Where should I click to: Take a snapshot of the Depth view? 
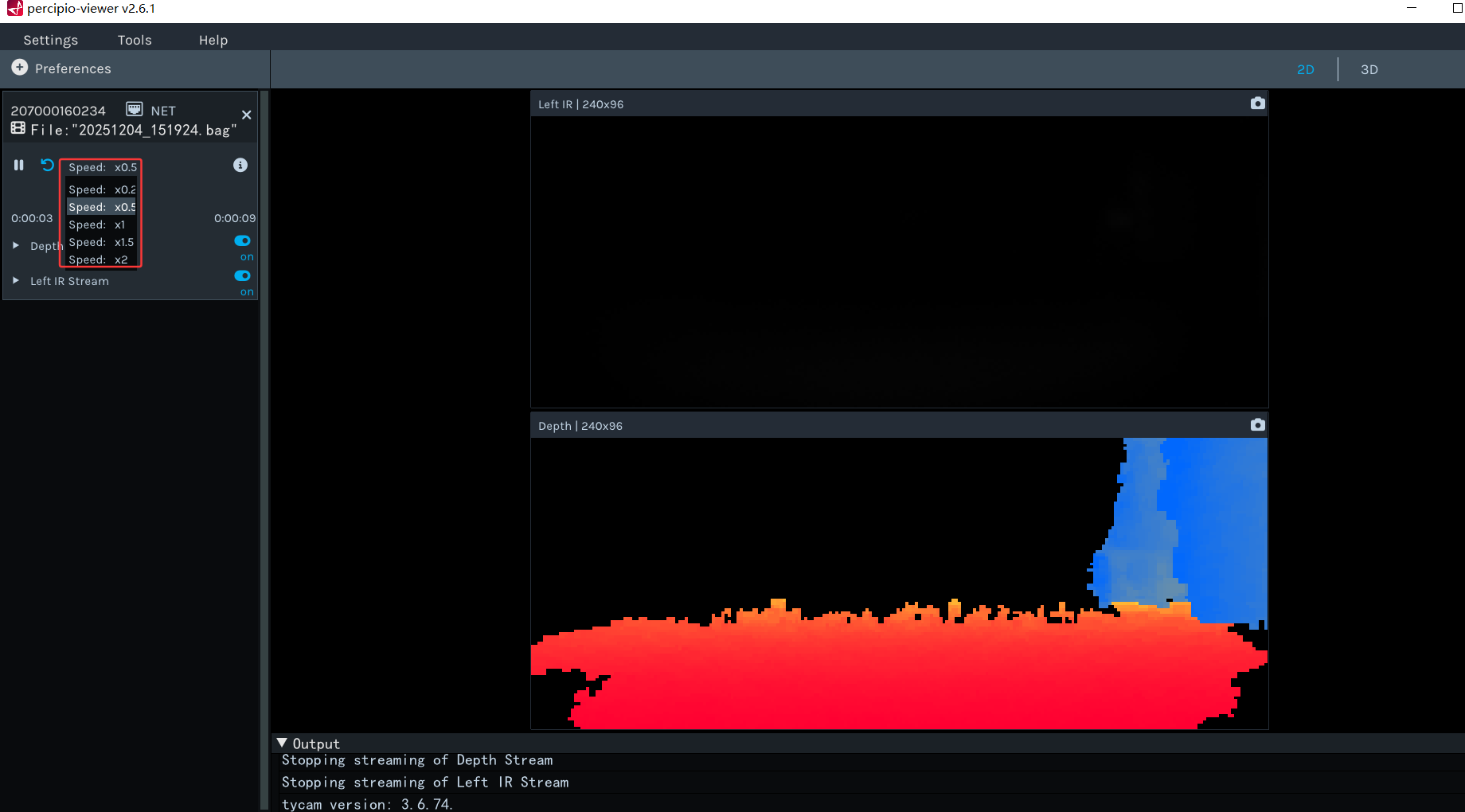(x=1257, y=425)
